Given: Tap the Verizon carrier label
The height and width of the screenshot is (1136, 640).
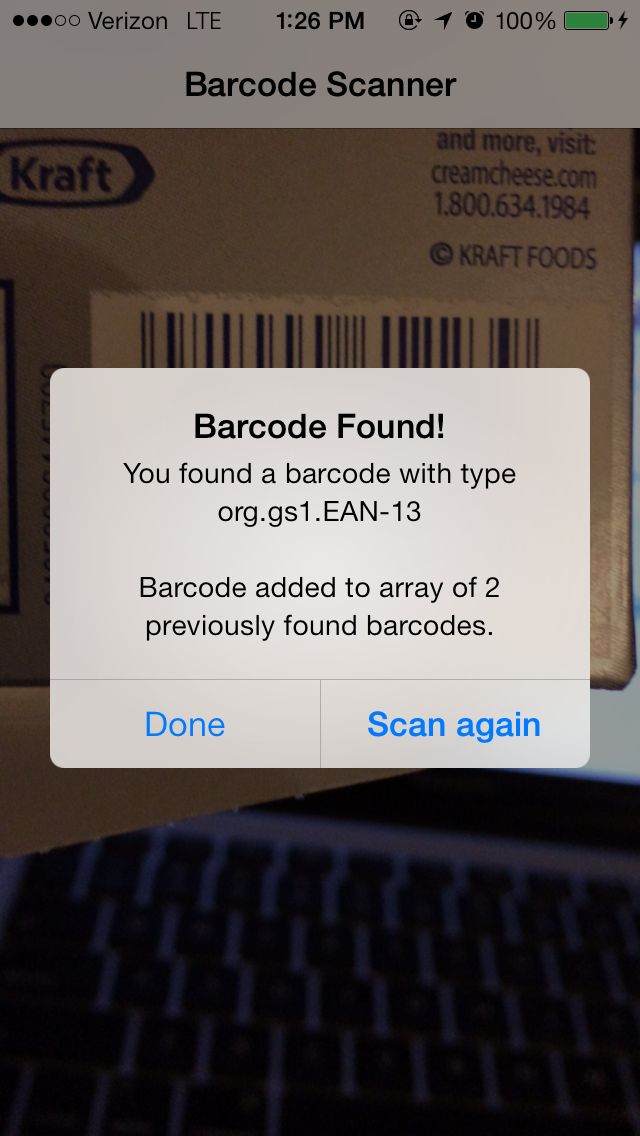Looking at the screenshot, I should tap(128, 21).
